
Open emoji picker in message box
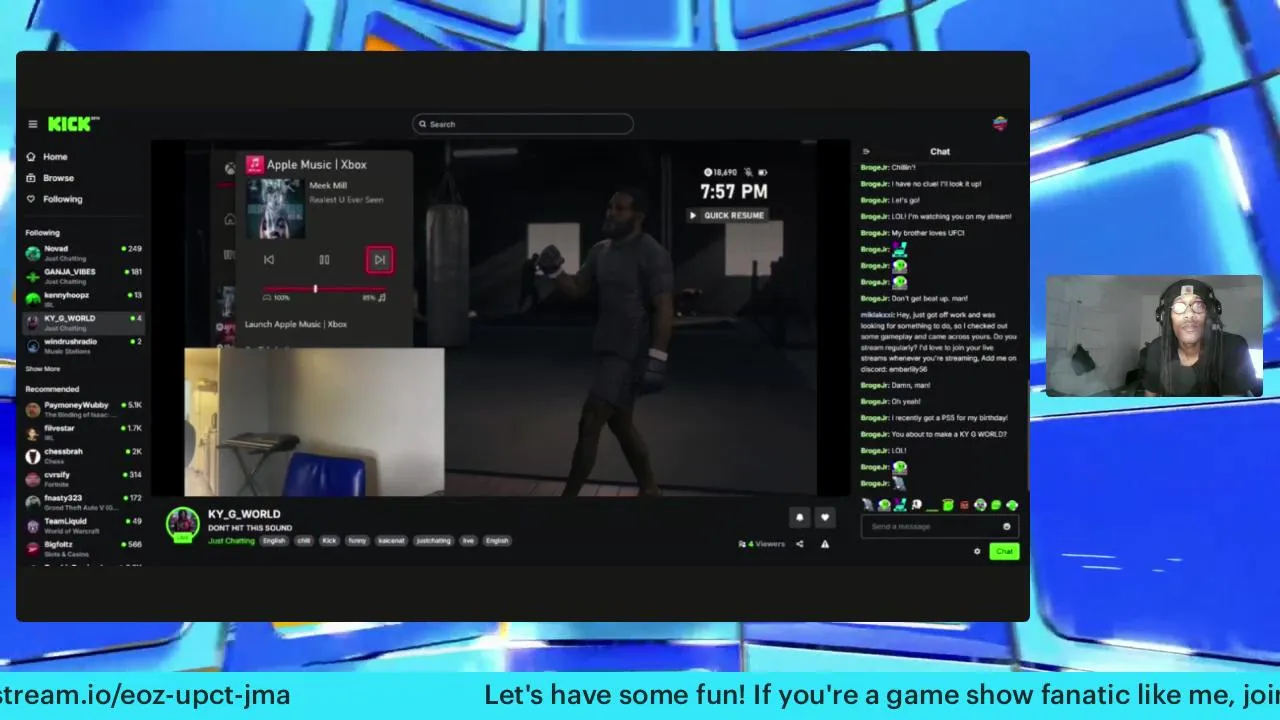tap(1007, 527)
